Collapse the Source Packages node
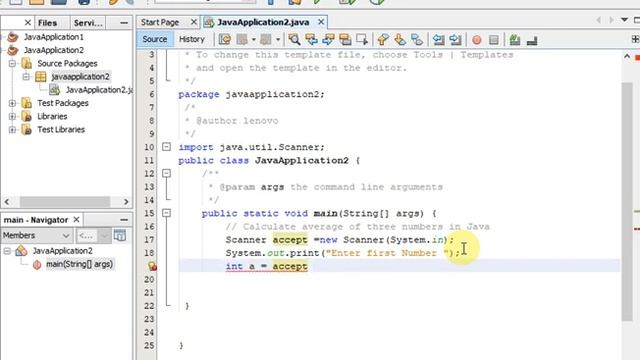Viewport: 640px width, 360px height. (x=12, y=63)
